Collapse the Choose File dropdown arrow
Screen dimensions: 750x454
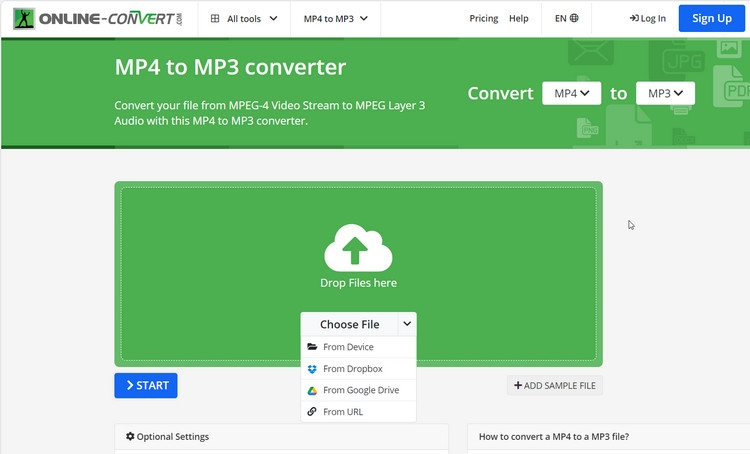pos(407,324)
